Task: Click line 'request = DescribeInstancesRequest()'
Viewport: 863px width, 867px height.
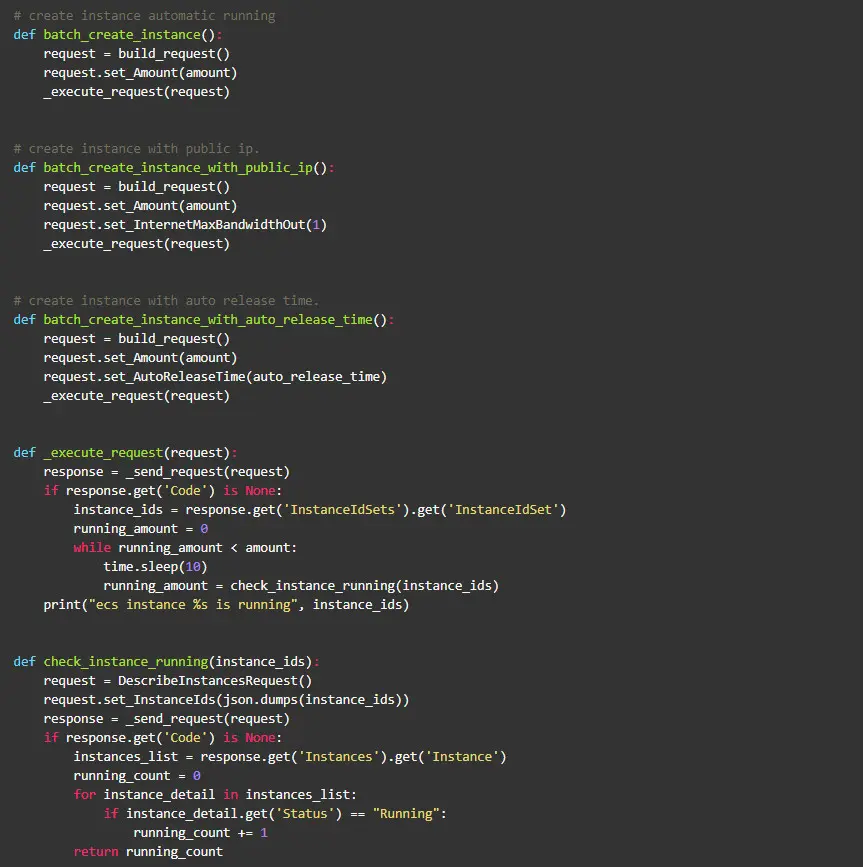Action: tap(178, 681)
